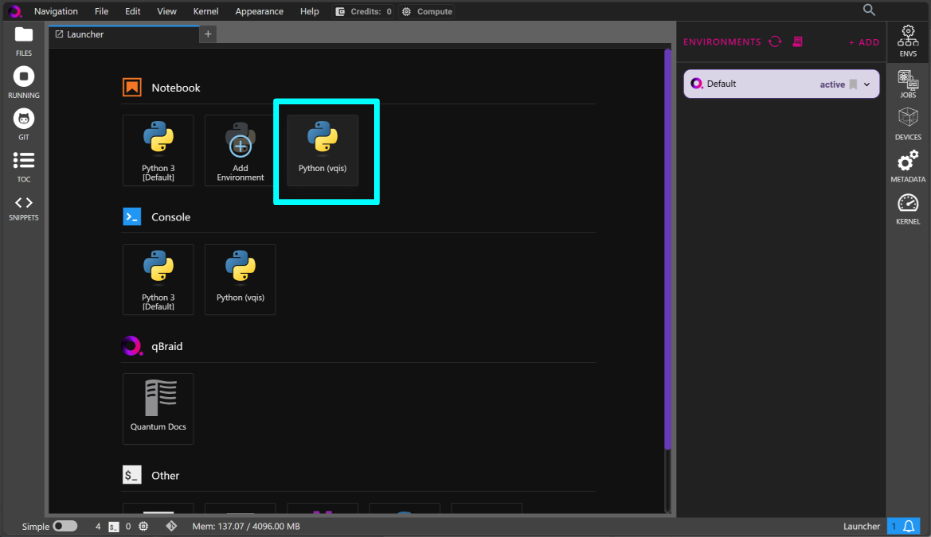931x537 pixels.
Task: Launch Python 3 [Default] notebook
Action: (158, 150)
